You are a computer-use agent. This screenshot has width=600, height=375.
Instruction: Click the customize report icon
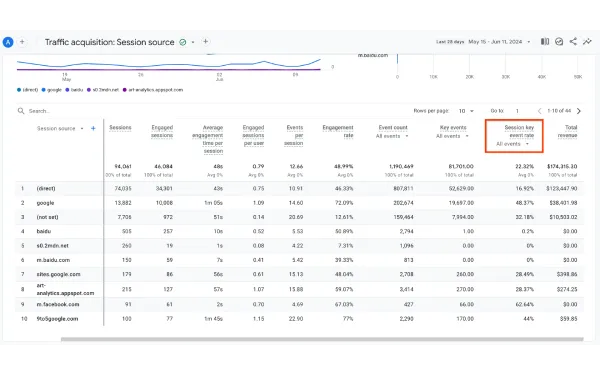tap(559, 41)
